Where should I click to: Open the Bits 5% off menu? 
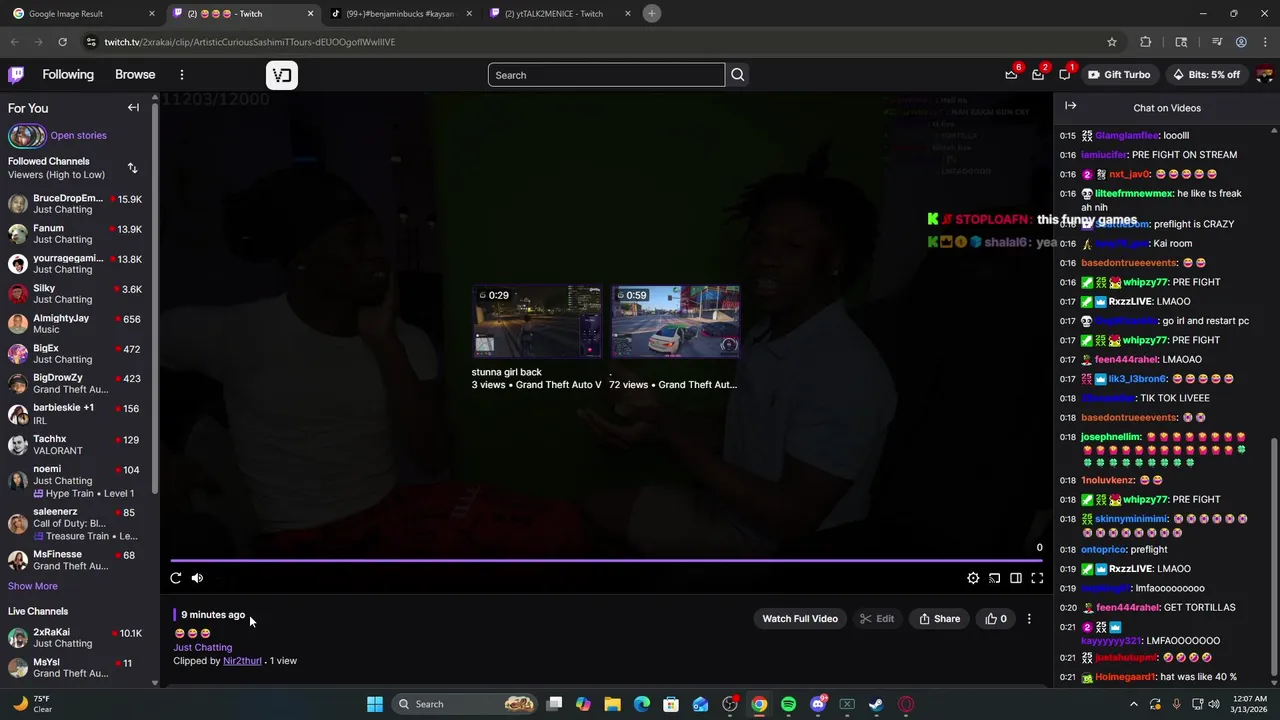pyautogui.click(x=1205, y=75)
